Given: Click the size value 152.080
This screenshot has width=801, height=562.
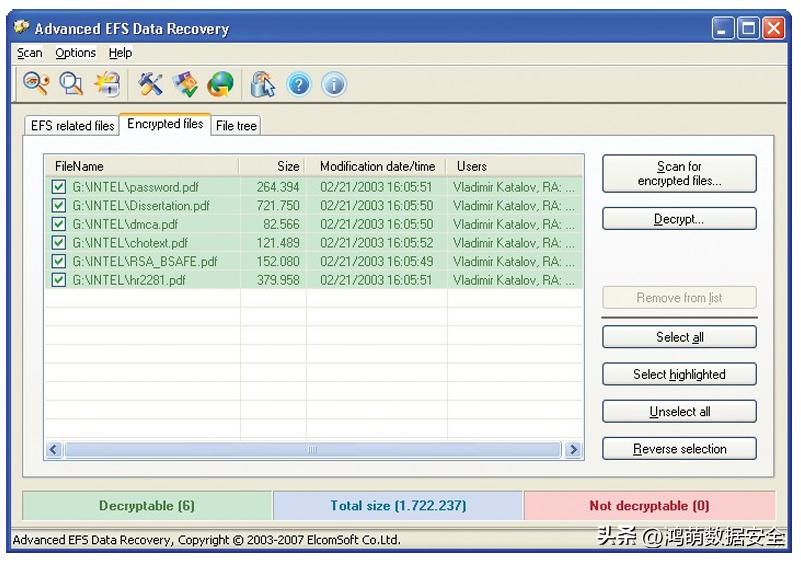Looking at the screenshot, I should tap(278, 261).
